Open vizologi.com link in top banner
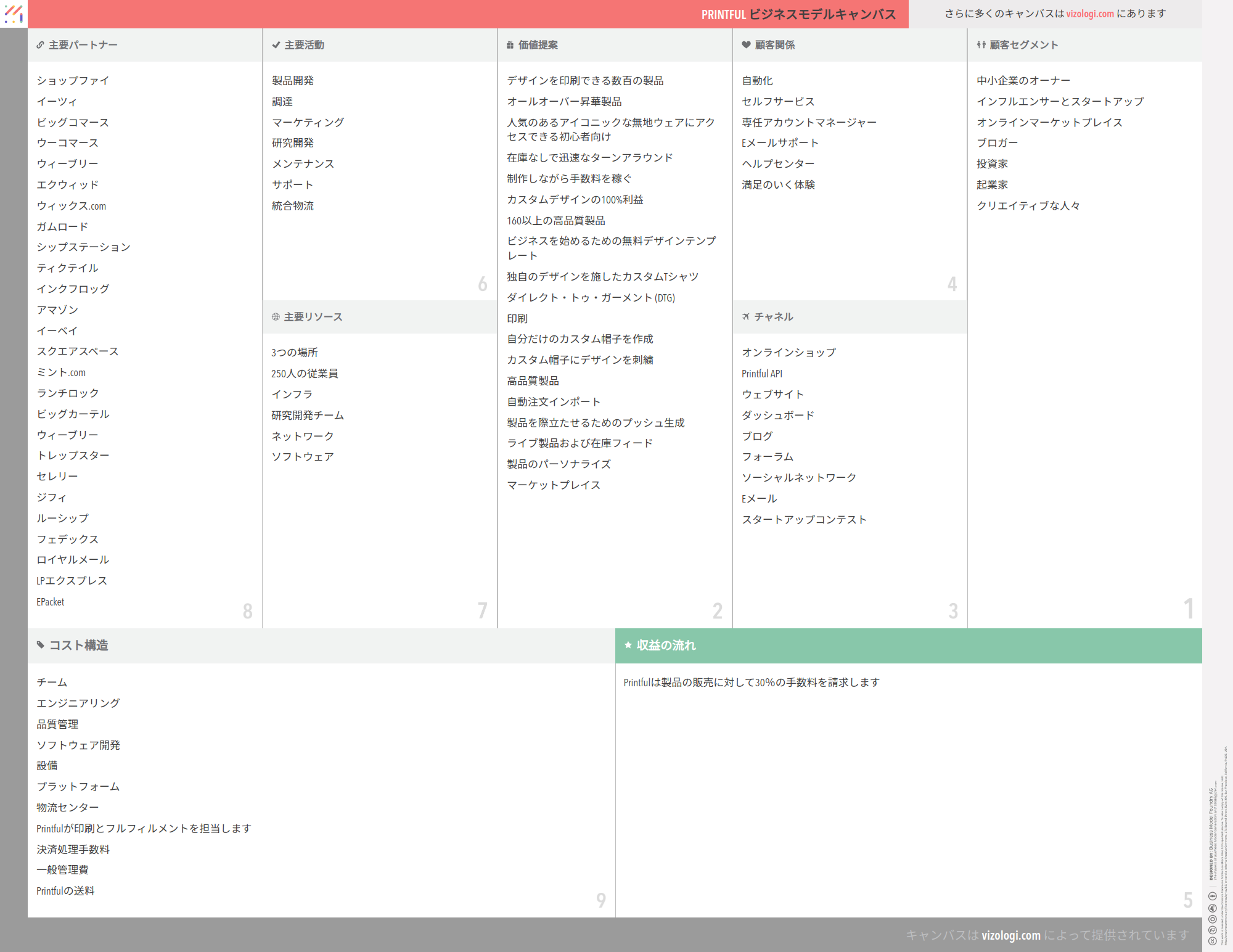The height and width of the screenshot is (952, 1233). pos(1090,14)
